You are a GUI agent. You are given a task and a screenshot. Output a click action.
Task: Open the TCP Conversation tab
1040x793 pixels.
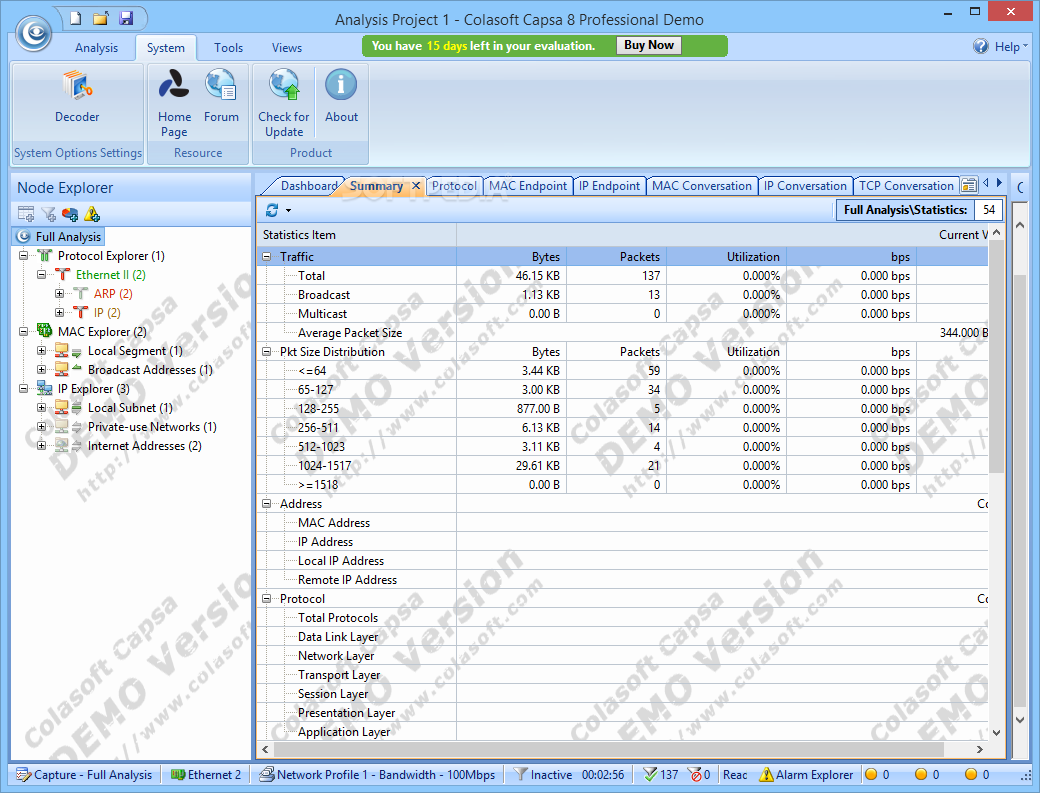[906, 186]
